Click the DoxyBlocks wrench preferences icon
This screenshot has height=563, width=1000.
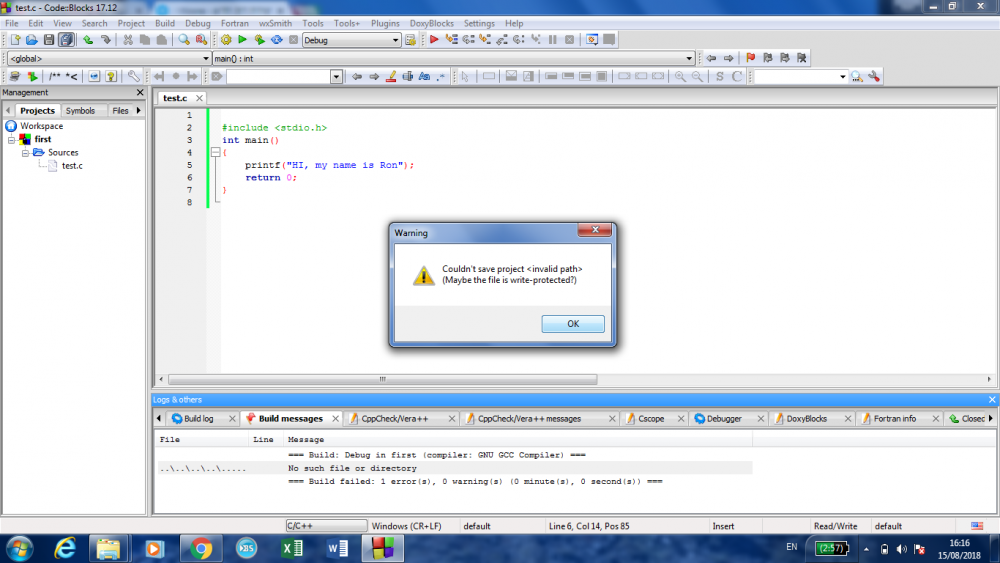pos(133,77)
